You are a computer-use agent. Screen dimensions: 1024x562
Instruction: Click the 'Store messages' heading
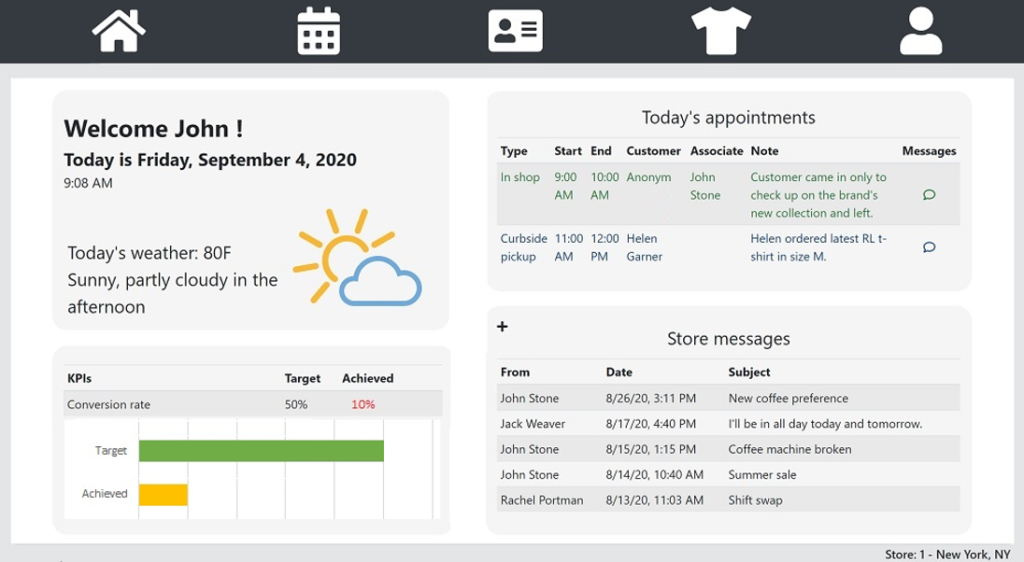[728, 339]
